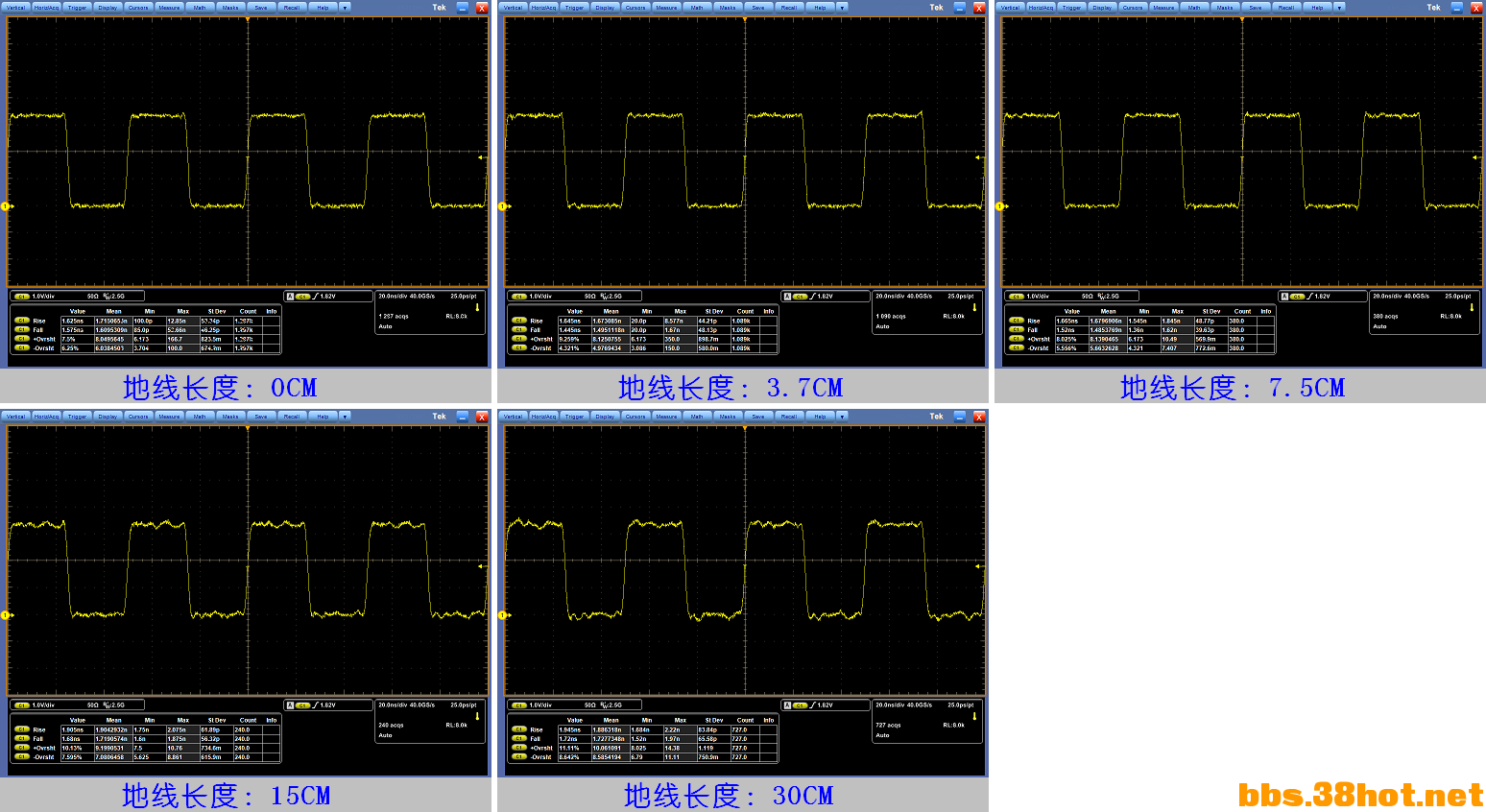Click the C1 badge beside -Ovrsht in the 7.5CM panel
This screenshot has height=812, width=1486.
pos(1016,347)
